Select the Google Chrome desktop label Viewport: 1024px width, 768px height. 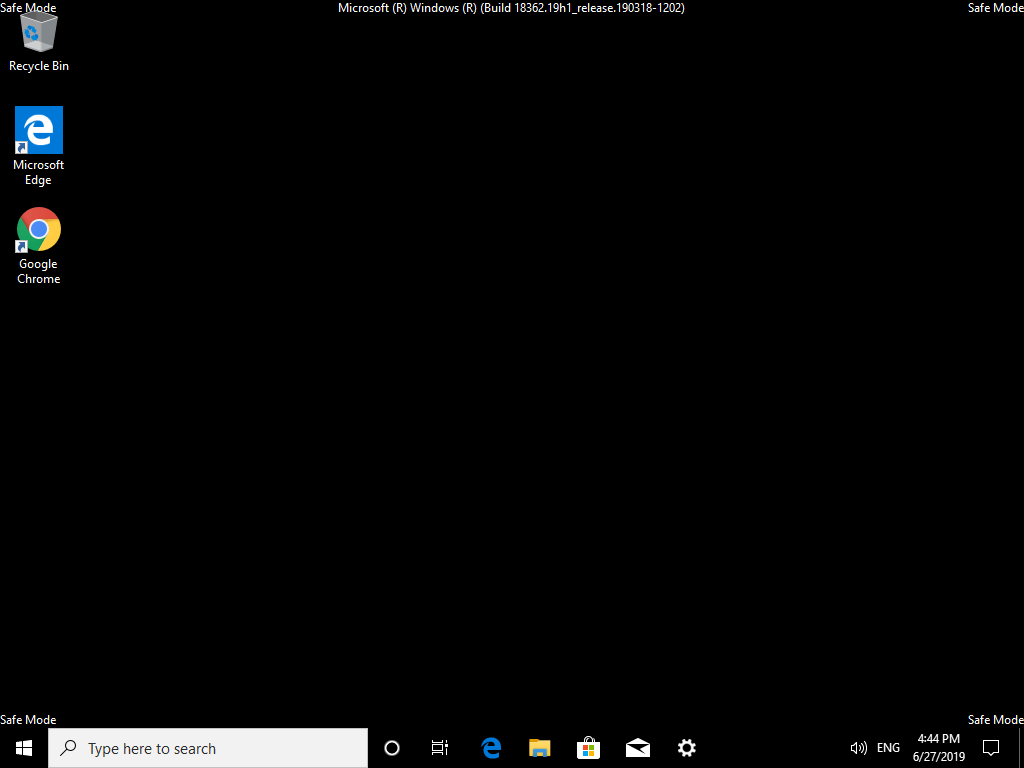coord(38,271)
